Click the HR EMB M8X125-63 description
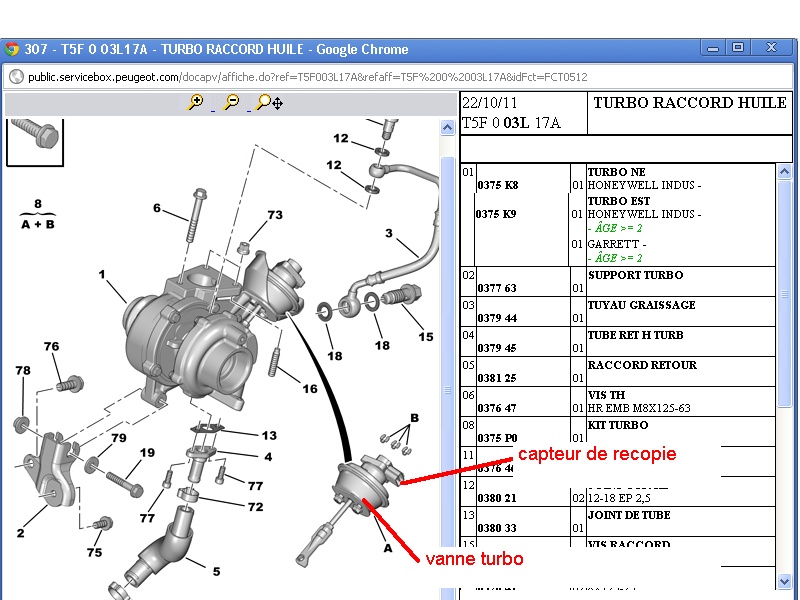800x600 pixels. [639, 408]
